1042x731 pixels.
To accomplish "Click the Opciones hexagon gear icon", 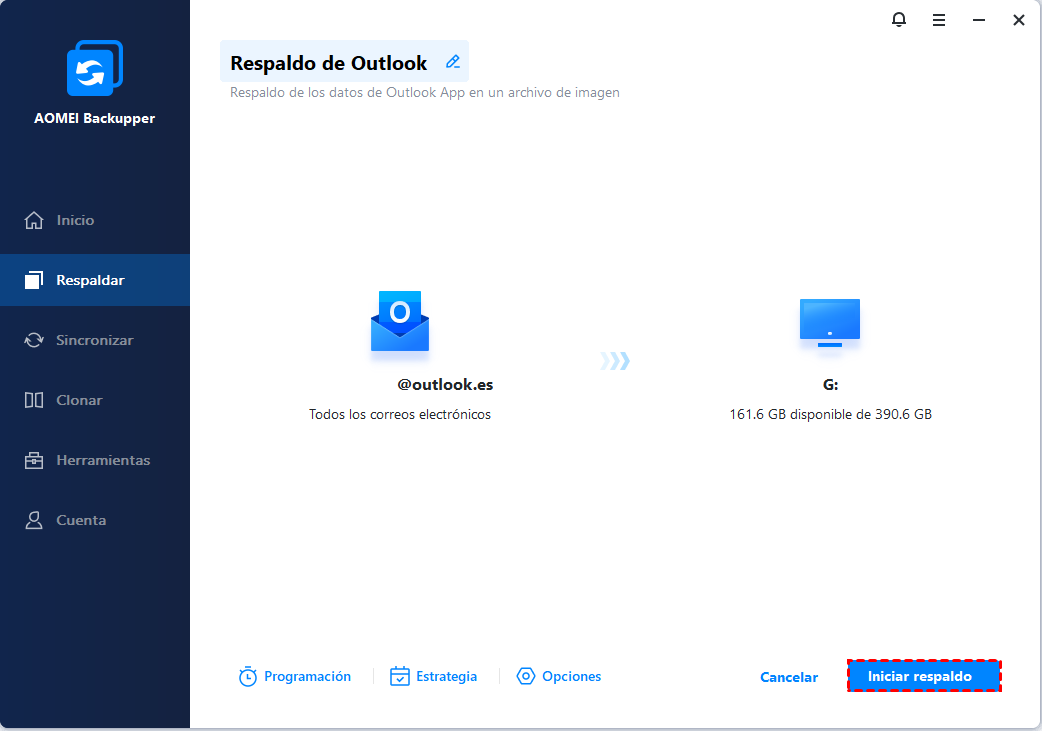I will coord(526,677).
